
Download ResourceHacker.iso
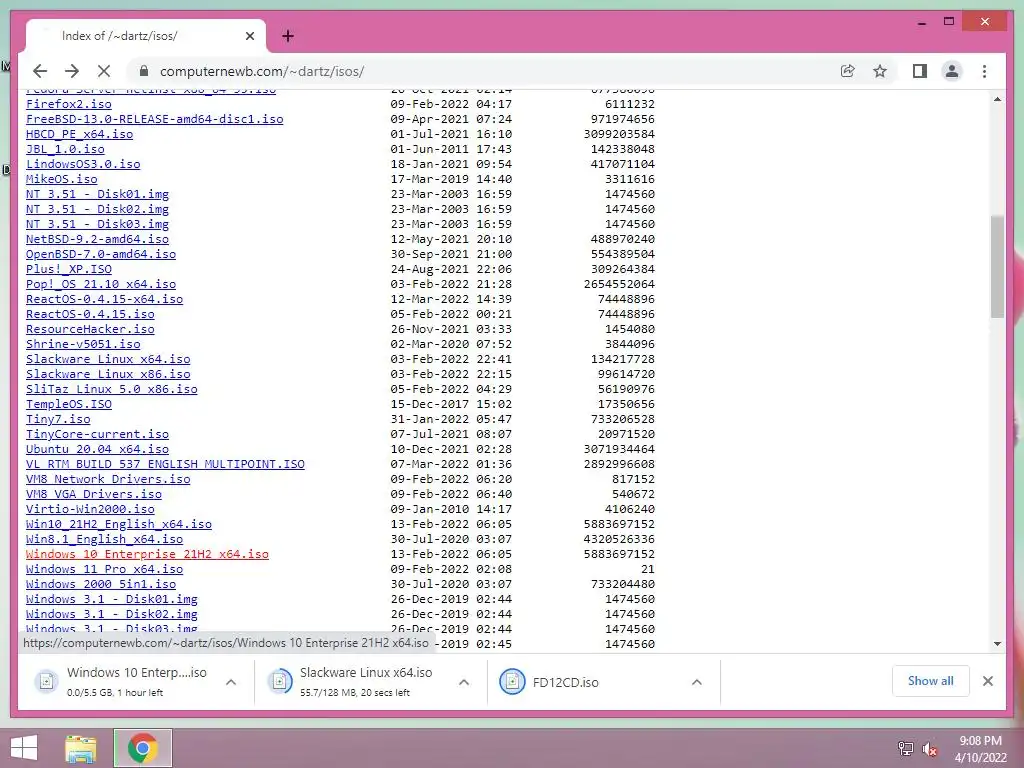90,329
